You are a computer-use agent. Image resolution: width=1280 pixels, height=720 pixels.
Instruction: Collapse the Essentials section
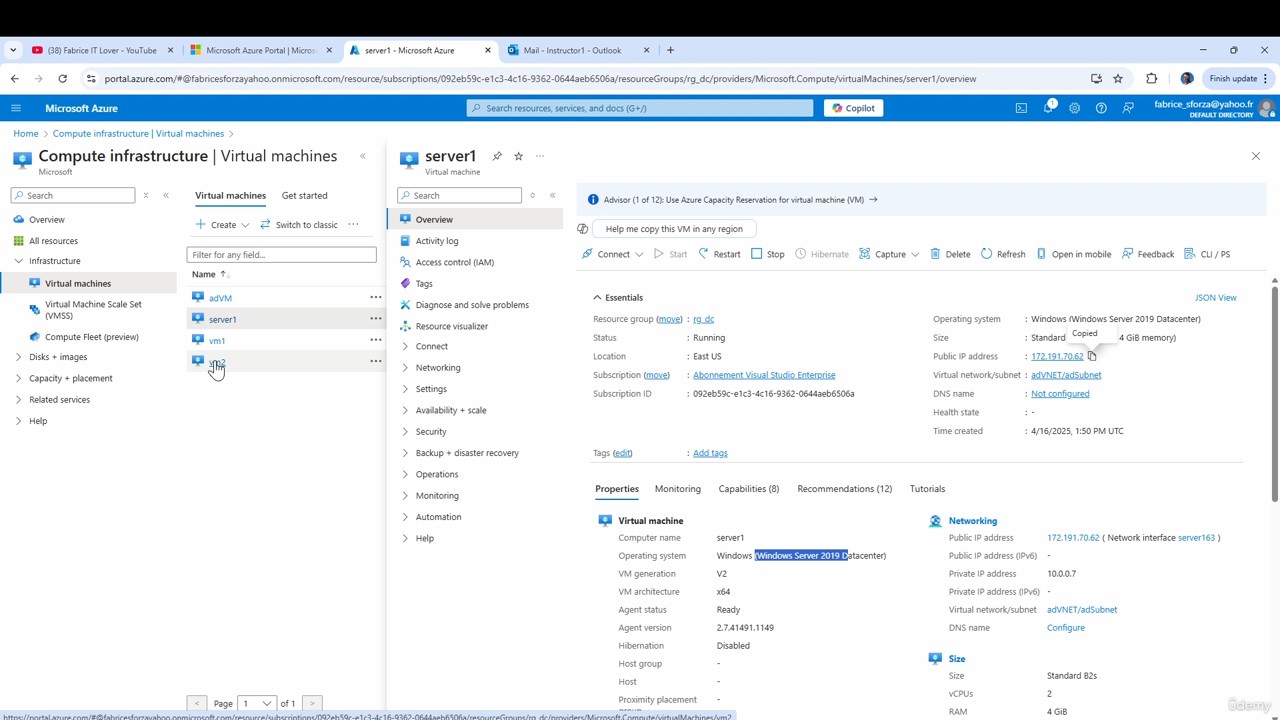618,298
